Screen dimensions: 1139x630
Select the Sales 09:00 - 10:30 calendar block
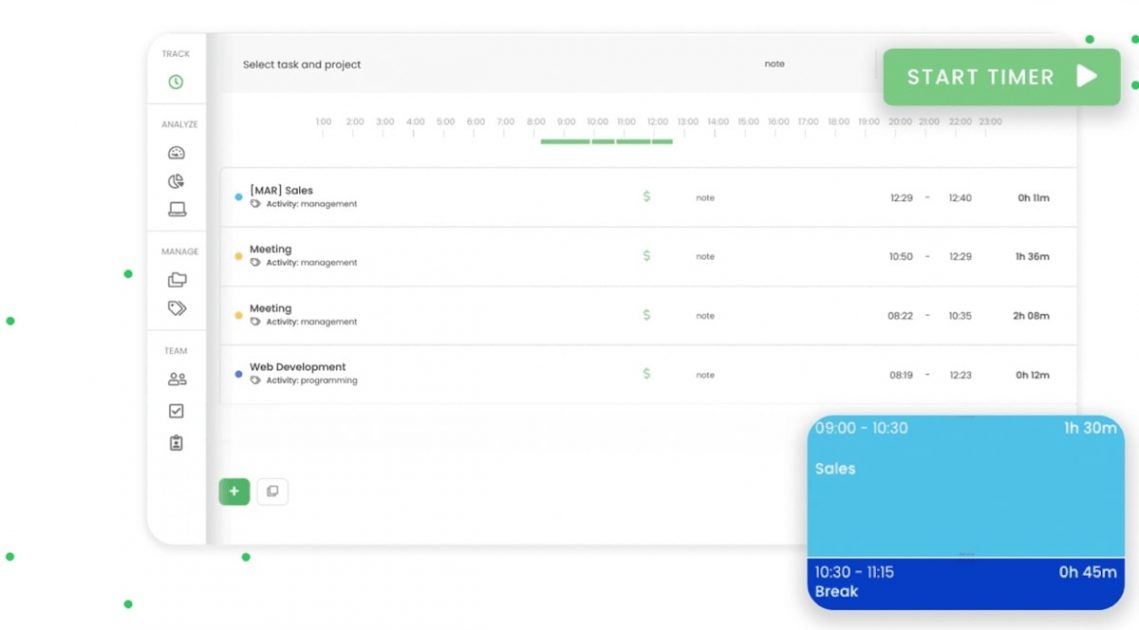(x=966, y=486)
